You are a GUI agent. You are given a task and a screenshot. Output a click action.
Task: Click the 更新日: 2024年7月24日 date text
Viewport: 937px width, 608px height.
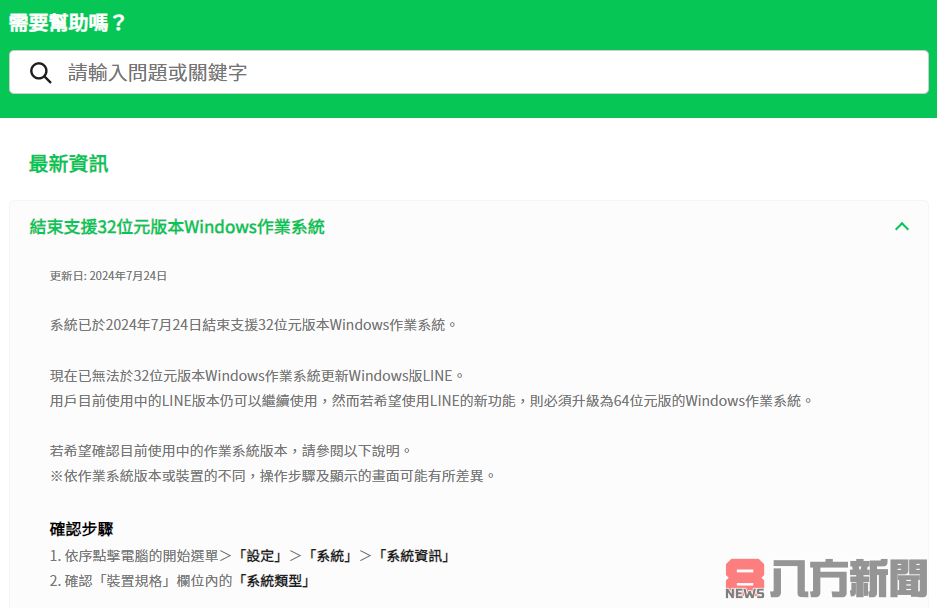pyautogui.click(x=108, y=276)
